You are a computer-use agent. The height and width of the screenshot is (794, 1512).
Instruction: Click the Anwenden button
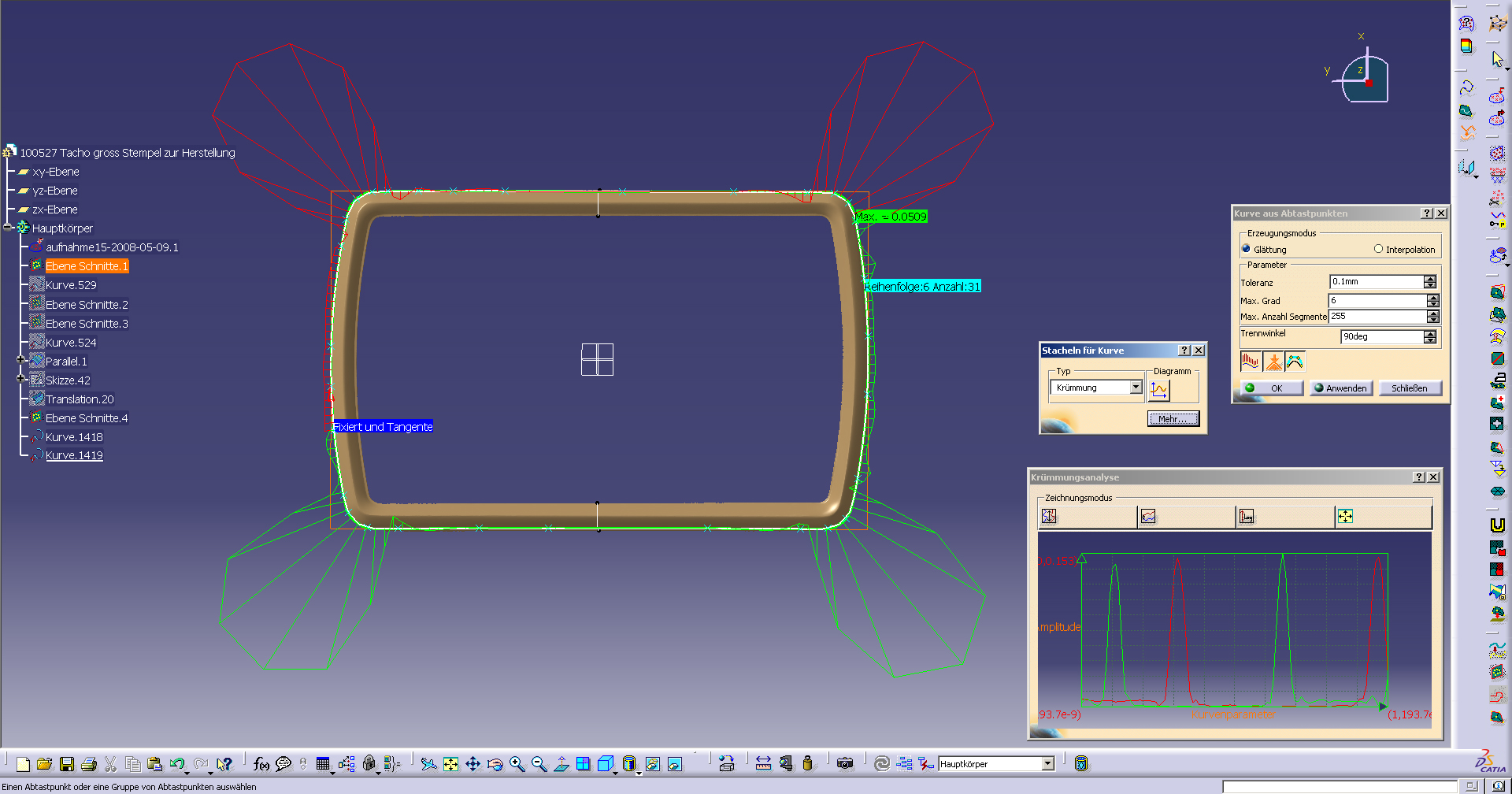click(x=1341, y=388)
